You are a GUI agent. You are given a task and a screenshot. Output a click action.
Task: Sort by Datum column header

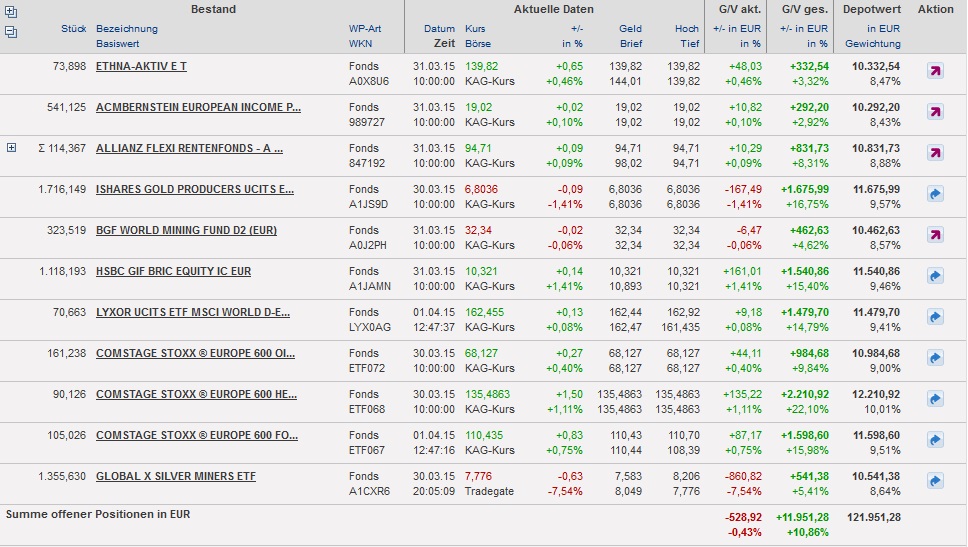coord(439,29)
